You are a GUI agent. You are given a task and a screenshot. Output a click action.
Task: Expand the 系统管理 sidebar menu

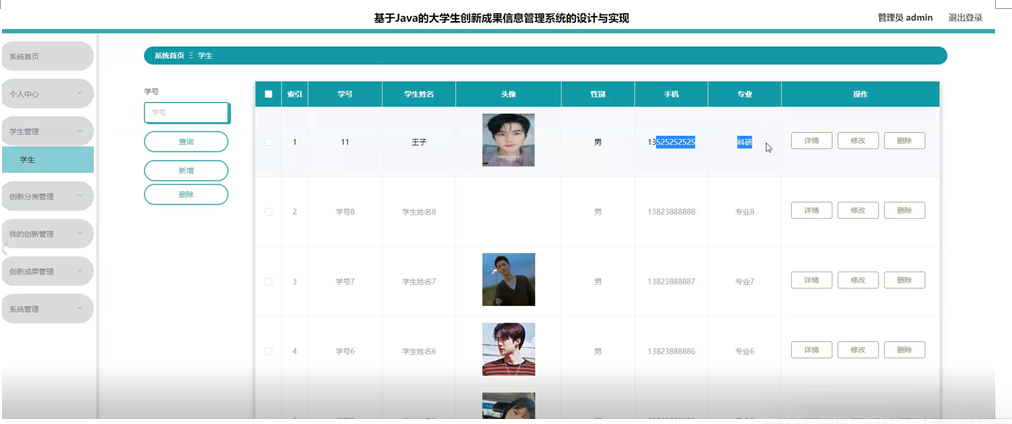(x=48, y=308)
